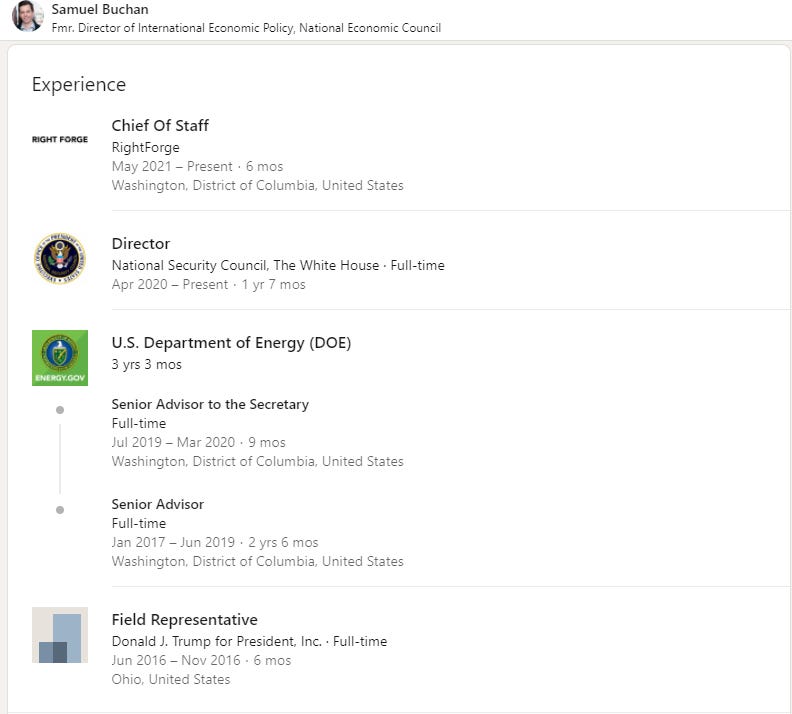The height and width of the screenshot is (714, 792).
Task: Open the National Security Council seal logo
Action: pos(60,258)
